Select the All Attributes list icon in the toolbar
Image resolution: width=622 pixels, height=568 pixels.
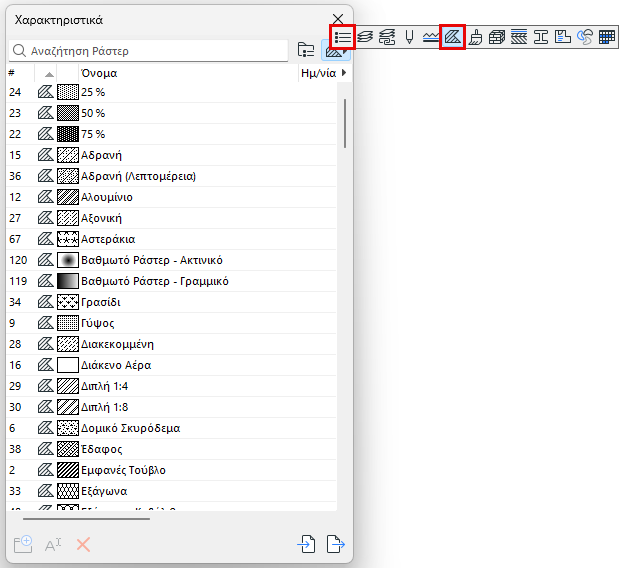pos(343,37)
